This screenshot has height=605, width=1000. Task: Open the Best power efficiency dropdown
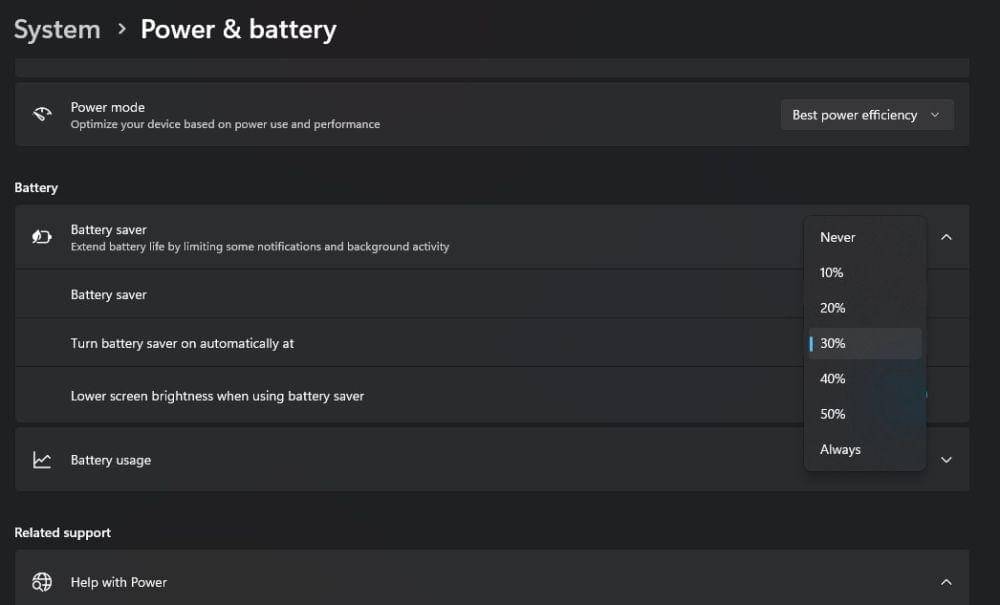click(x=866, y=115)
